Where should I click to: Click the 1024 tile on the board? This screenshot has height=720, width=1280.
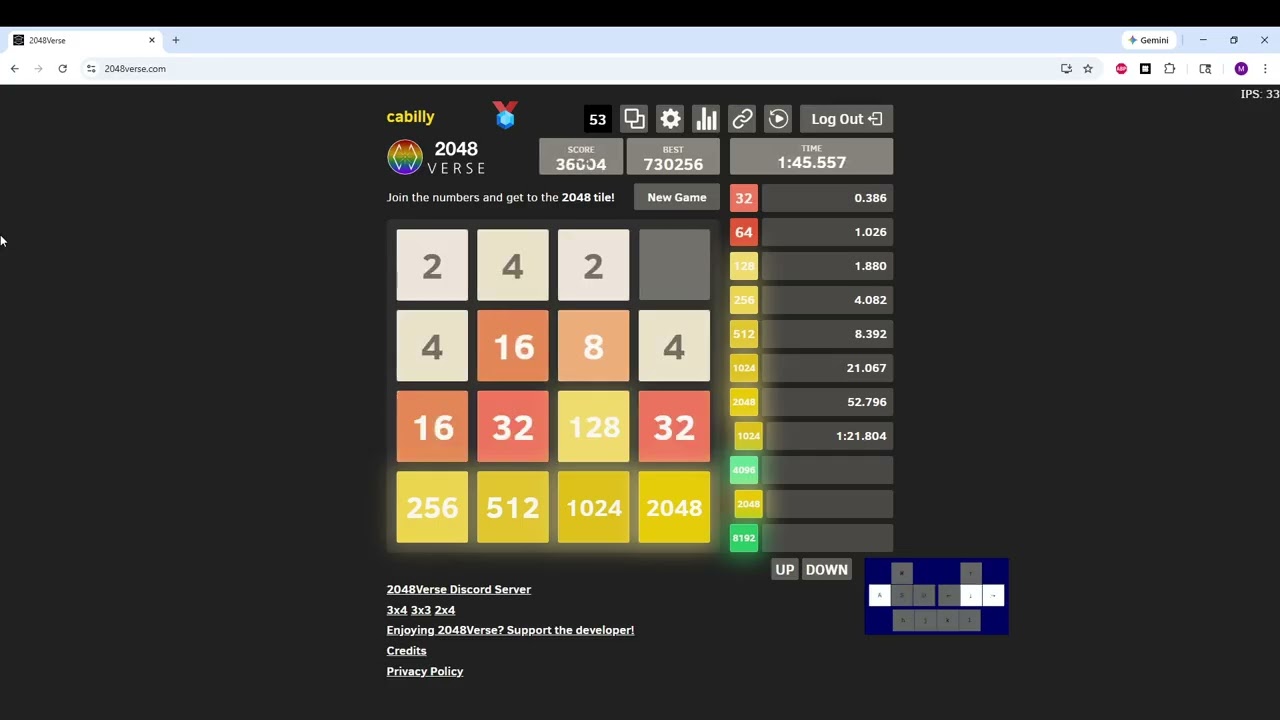tap(594, 508)
